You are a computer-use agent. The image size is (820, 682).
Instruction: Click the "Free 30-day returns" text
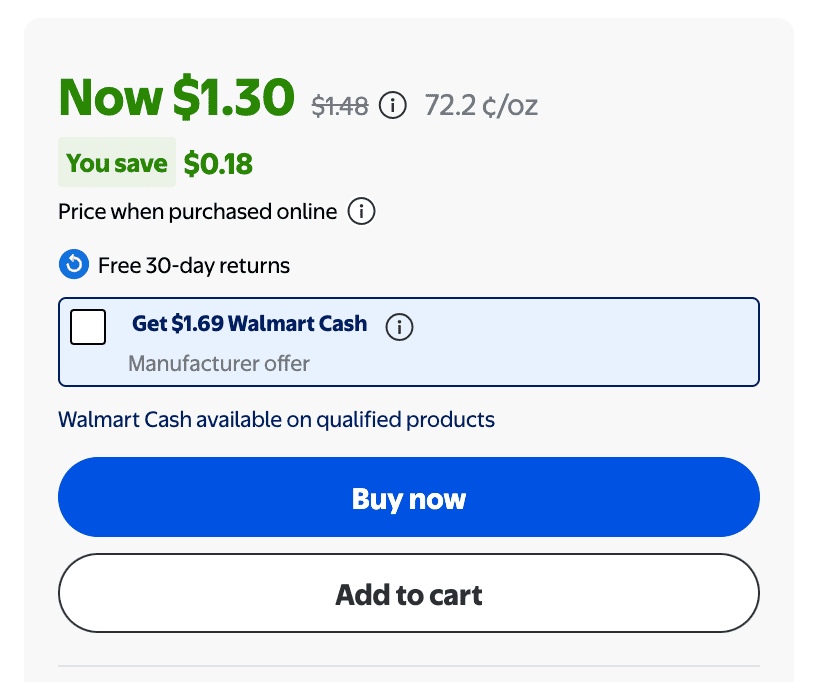point(194,266)
